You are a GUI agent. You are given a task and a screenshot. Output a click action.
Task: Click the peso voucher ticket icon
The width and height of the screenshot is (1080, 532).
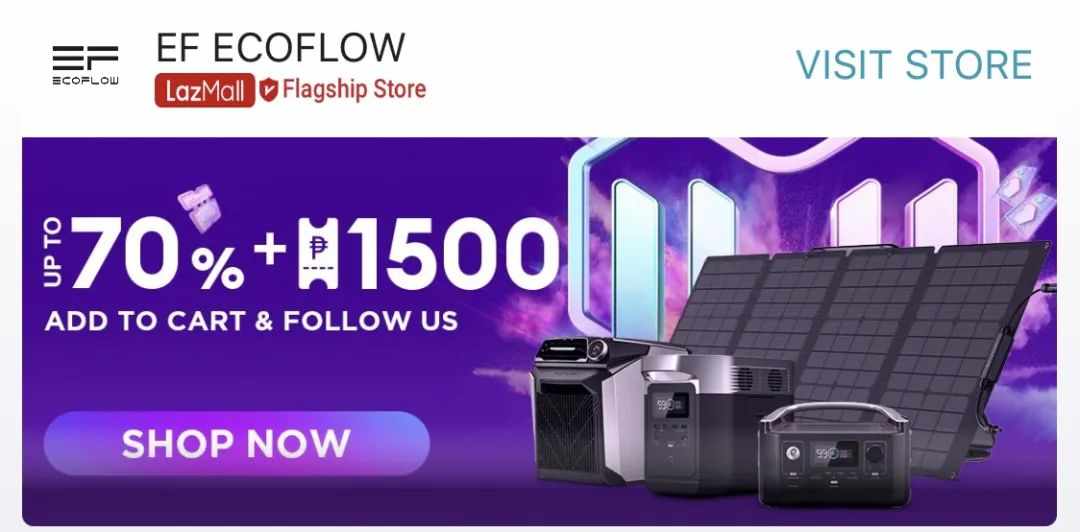pos(318,253)
